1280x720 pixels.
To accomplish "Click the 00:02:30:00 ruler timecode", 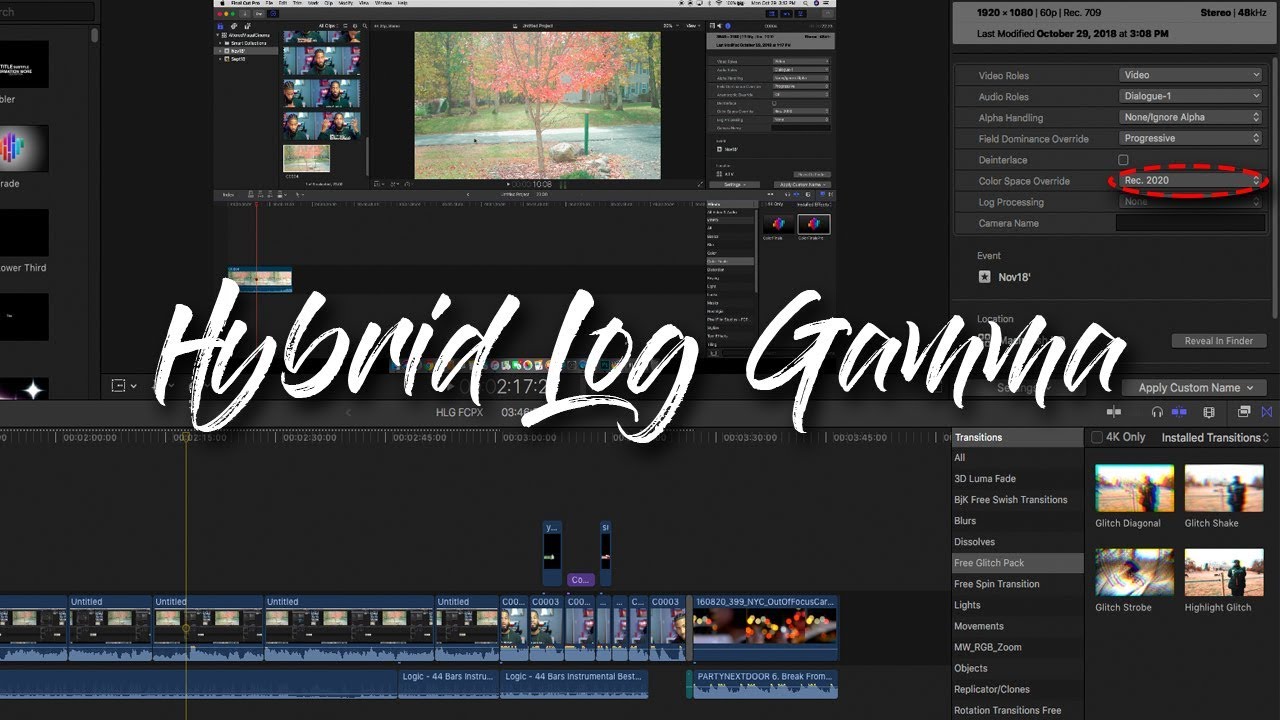I will pyautogui.click(x=310, y=438).
